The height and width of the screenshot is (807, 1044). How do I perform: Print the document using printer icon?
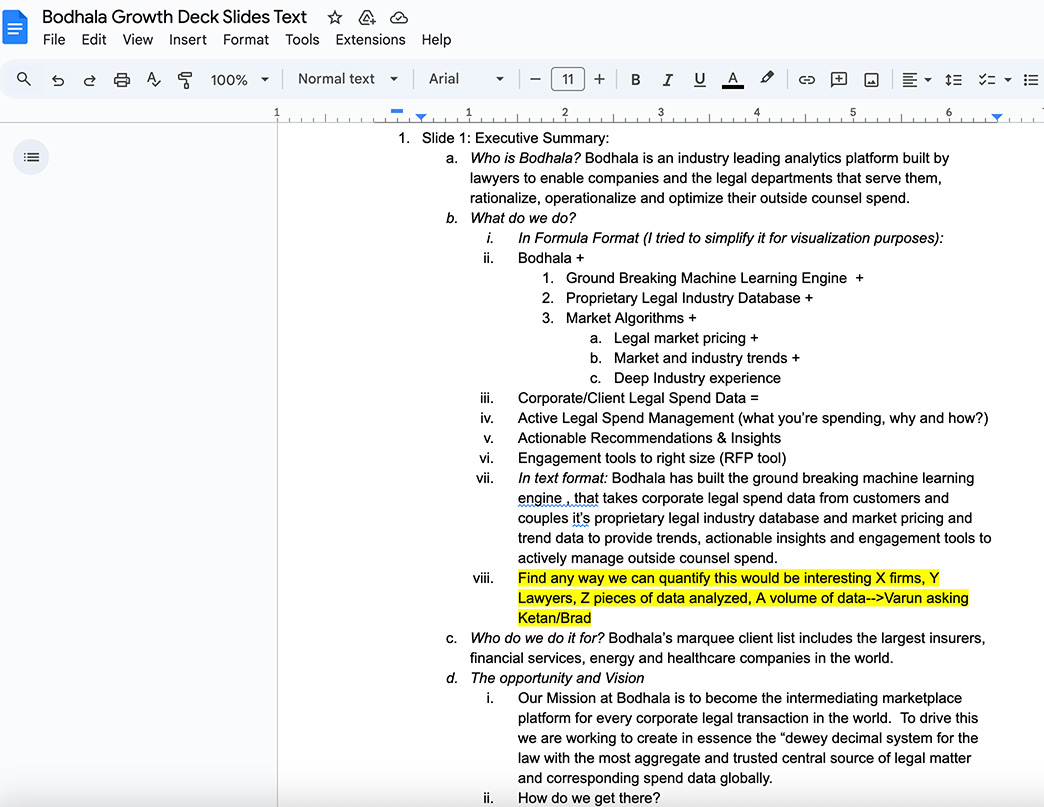(122, 80)
